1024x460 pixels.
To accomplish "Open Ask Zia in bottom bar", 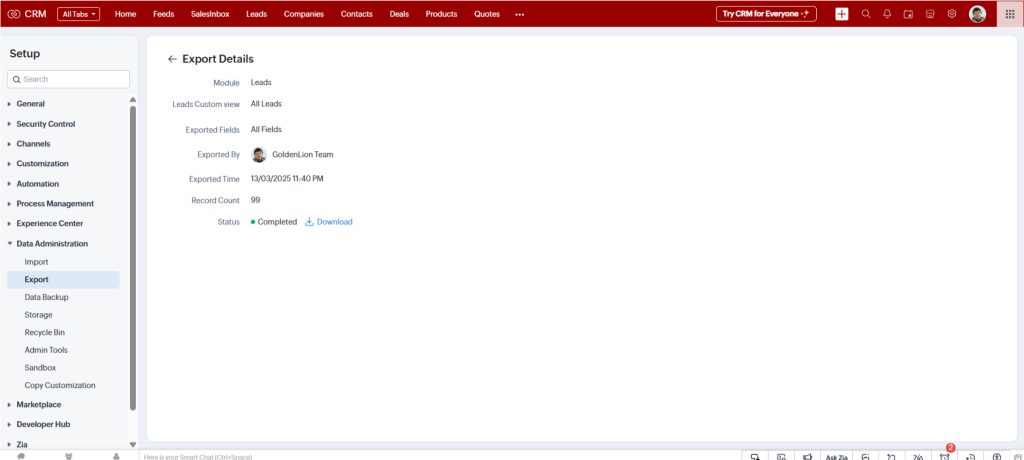I will point(837,457).
